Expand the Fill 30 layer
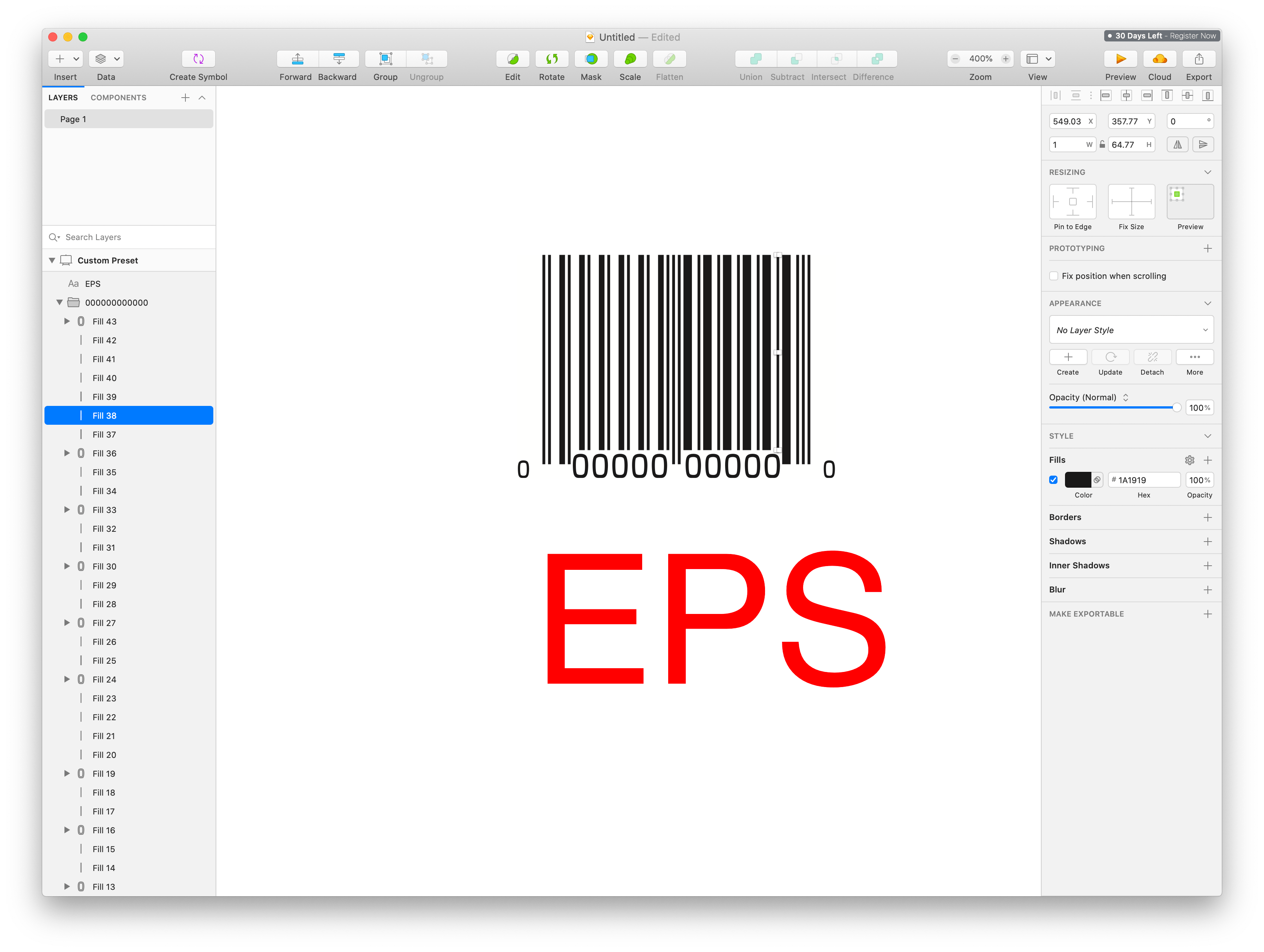1264x952 pixels. pos(67,566)
